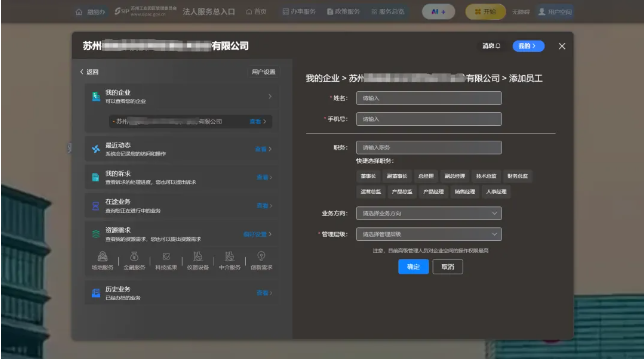Choose the 财务总监 quick position tag
The image size is (644, 360).
[x=518, y=176]
